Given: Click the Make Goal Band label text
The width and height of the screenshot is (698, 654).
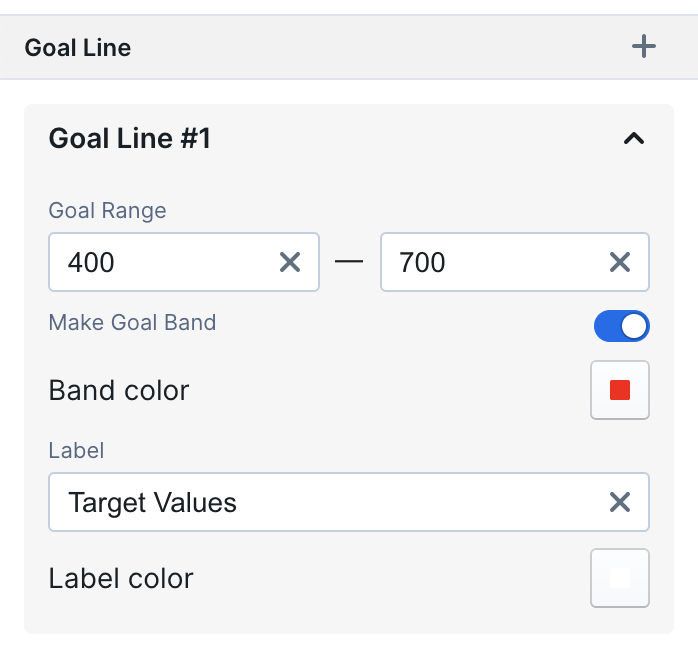Looking at the screenshot, I should [x=132, y=322].
